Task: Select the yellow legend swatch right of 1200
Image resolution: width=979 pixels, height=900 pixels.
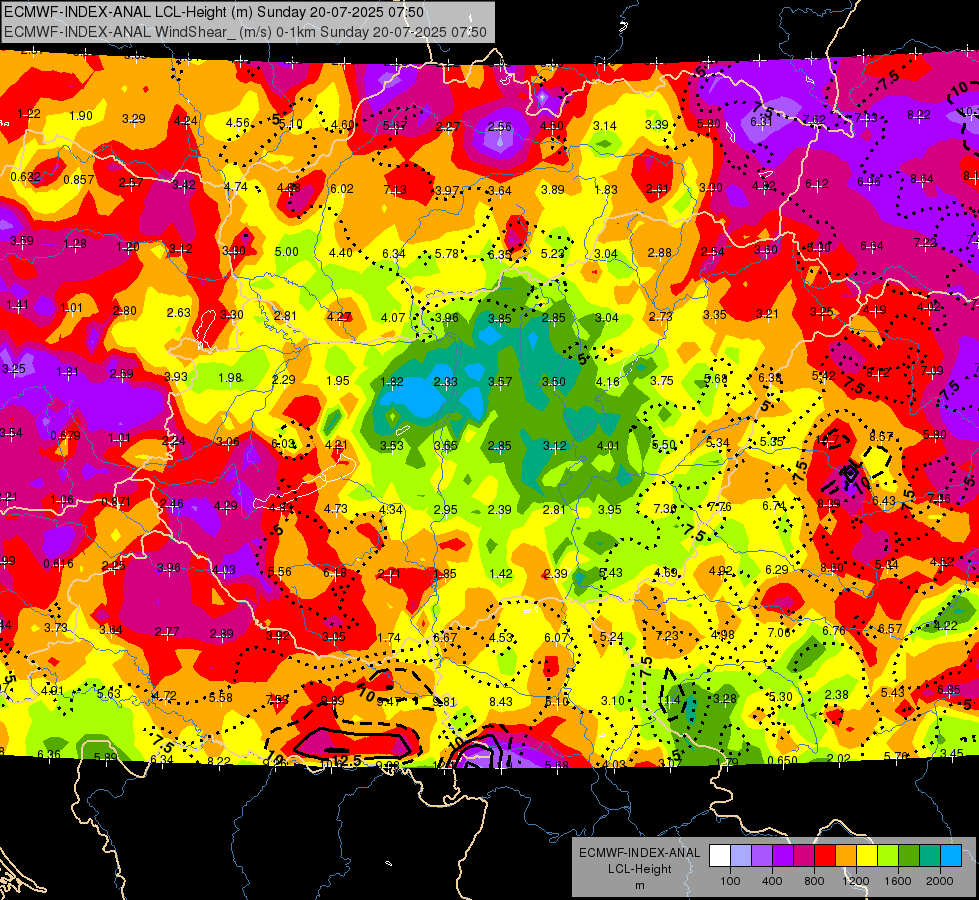Action: [x=867, y=856]
